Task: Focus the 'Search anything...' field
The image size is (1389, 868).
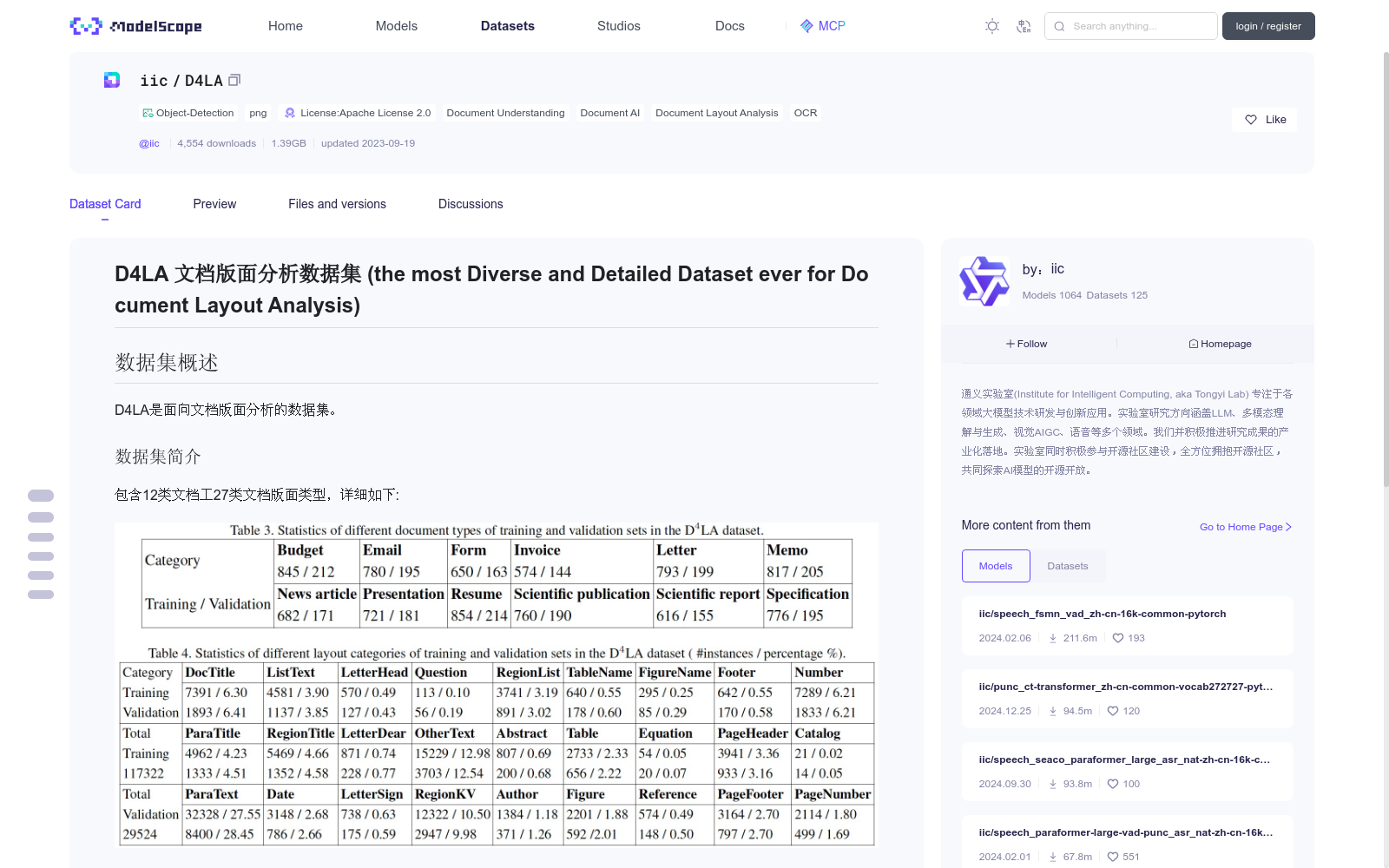Action: 1130,26
